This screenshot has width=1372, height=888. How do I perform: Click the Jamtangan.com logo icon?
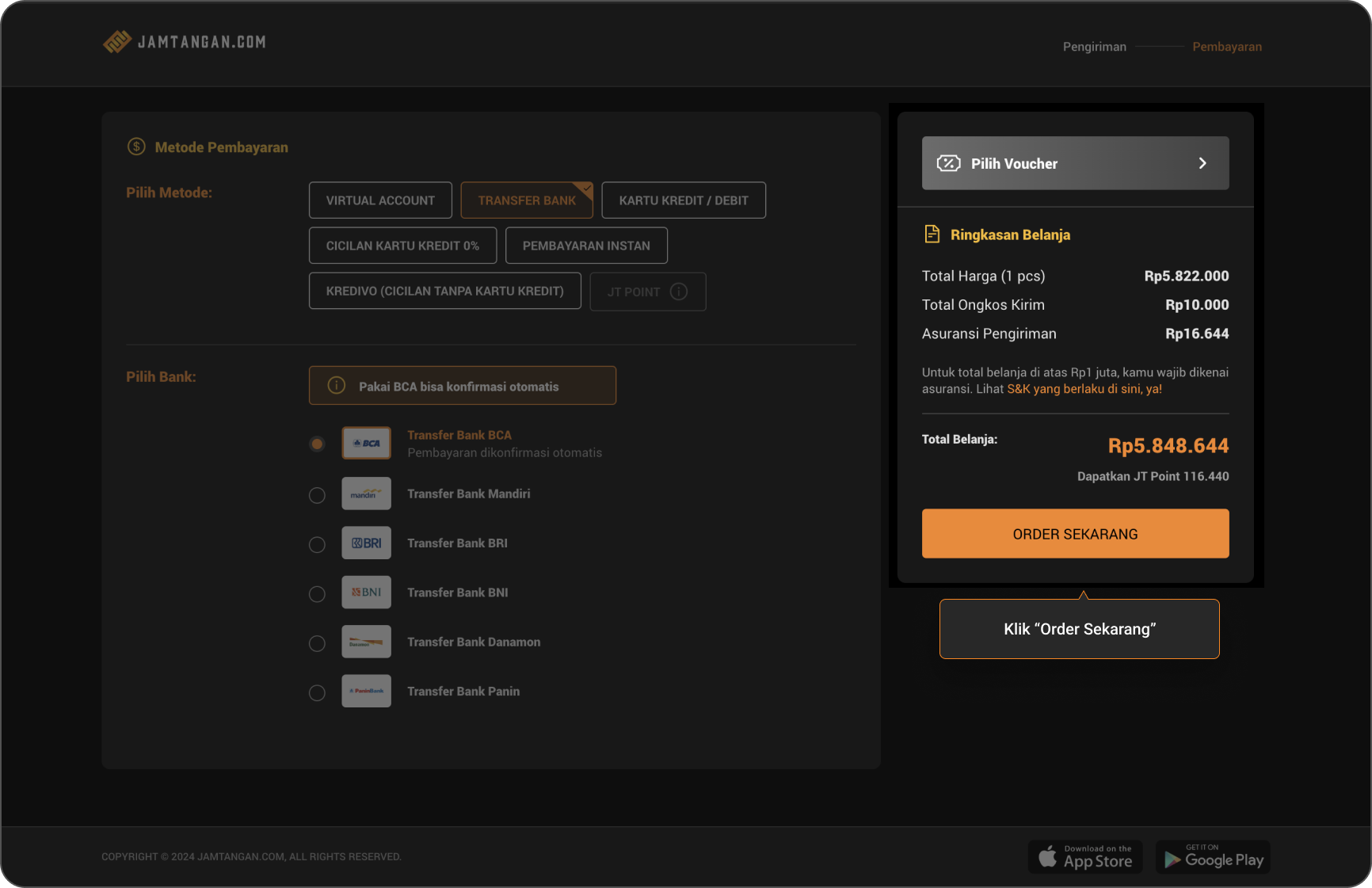(x=117, y=42)
